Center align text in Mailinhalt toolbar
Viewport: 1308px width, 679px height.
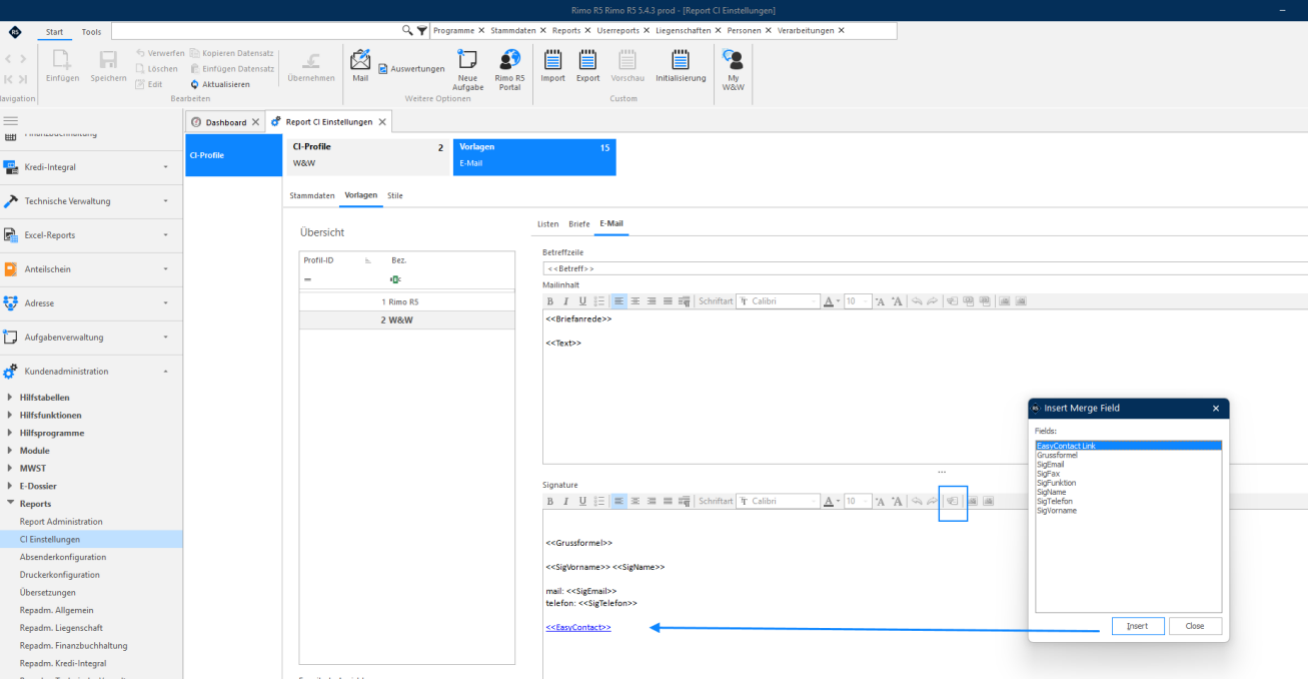tap(636, 301)
